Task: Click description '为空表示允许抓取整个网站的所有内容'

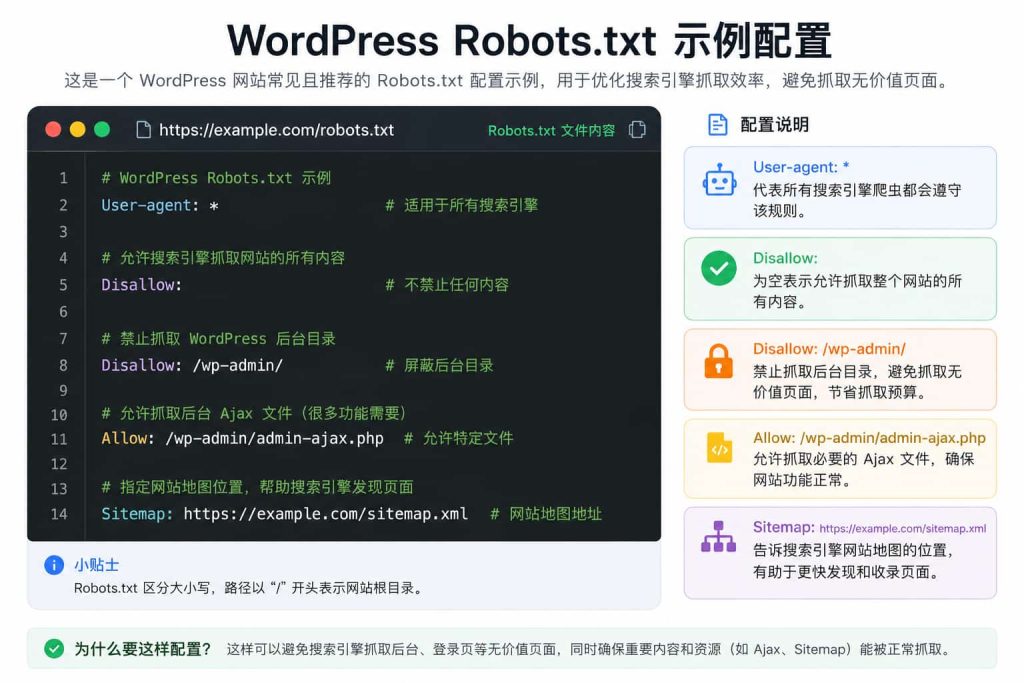Action: pyautogui.click(x=857, y=291)
